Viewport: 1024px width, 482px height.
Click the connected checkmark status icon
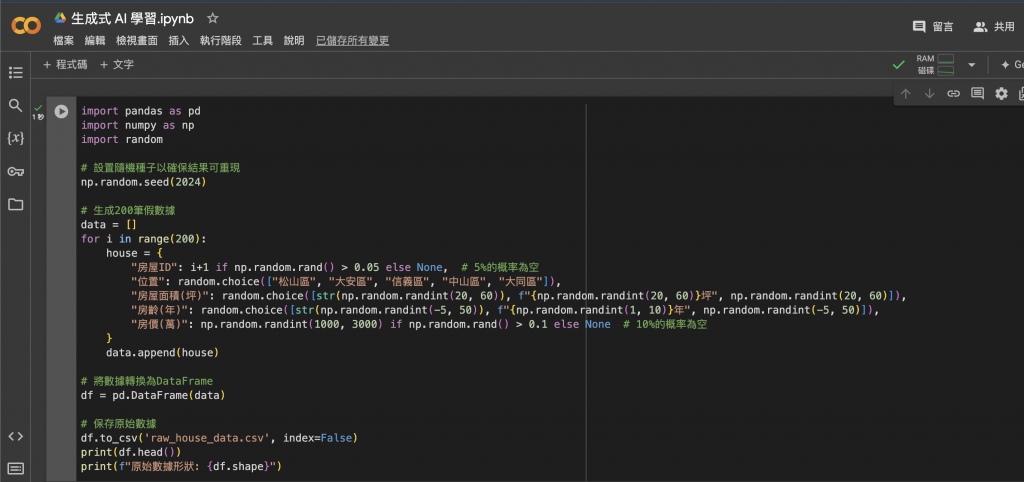(x=899, y=65)
